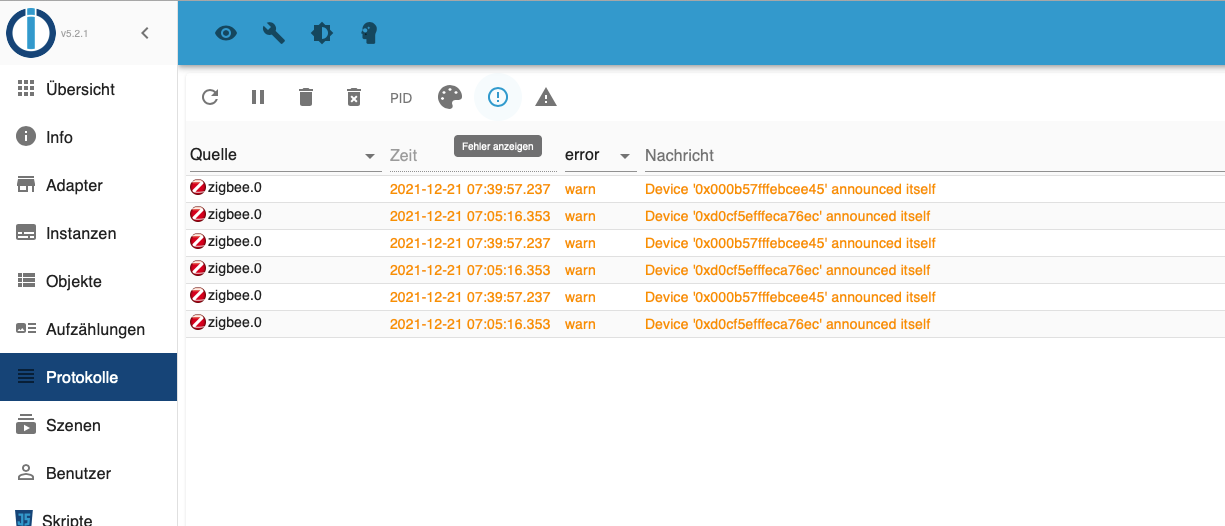Refresh the log list
This screenshot has width=1225, height=526.
coord(210,97)
